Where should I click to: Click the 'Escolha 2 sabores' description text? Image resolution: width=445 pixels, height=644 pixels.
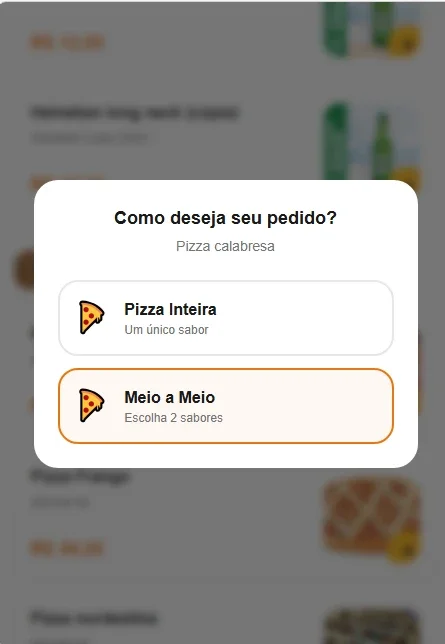pyautogui.click(x=173, y=418)
